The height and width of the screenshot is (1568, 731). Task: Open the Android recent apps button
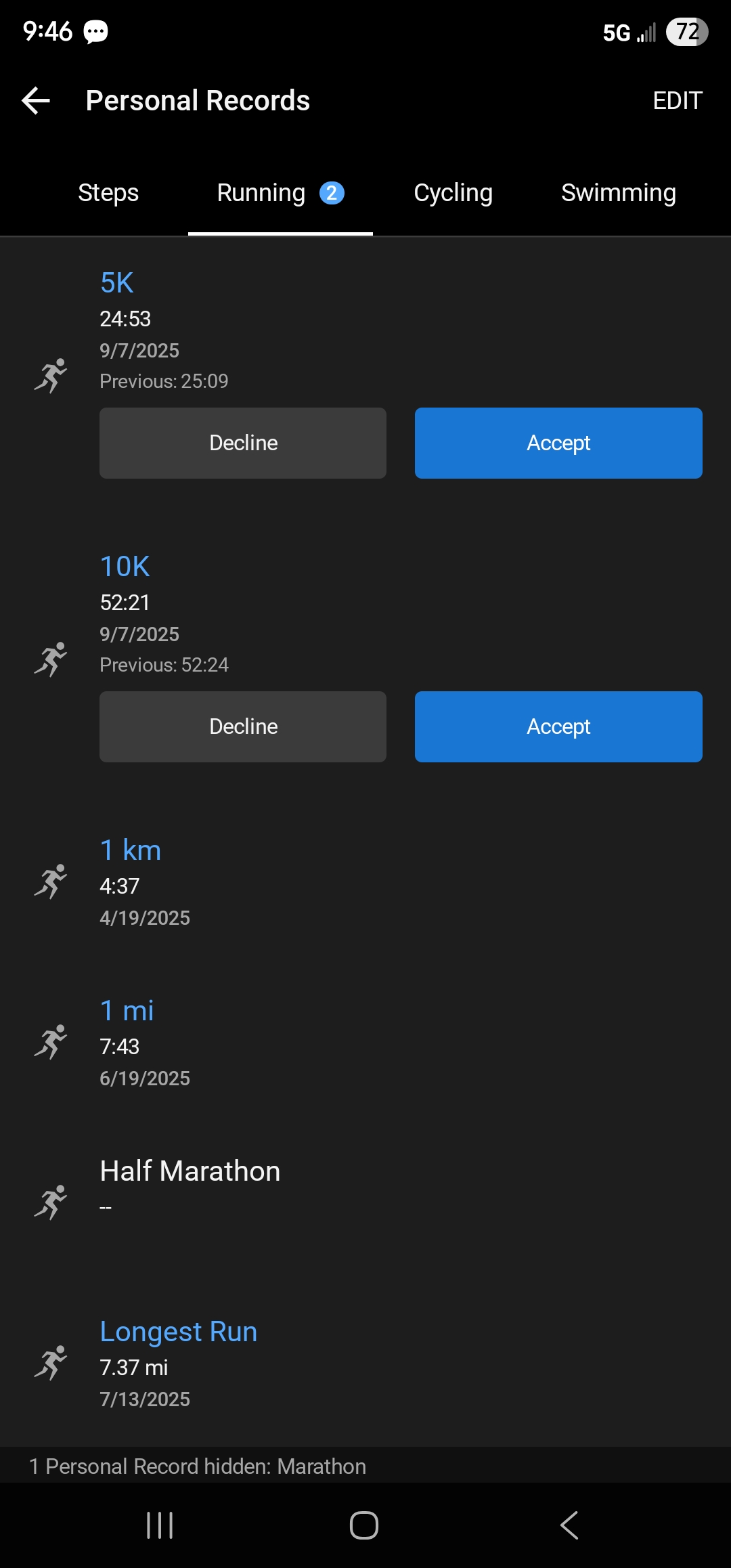click(x=160, y=1525)
